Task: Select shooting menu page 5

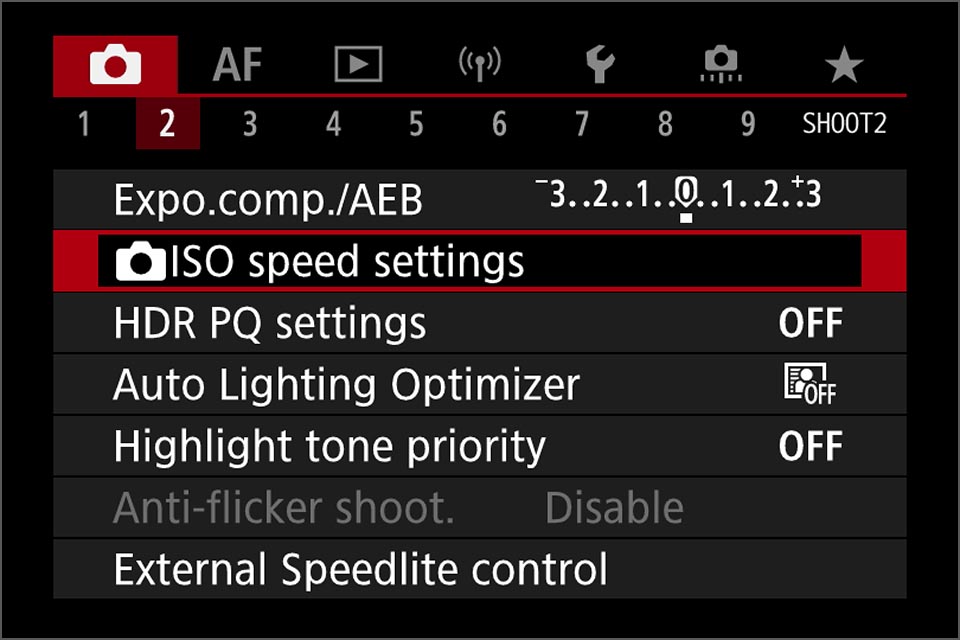Action: click(415, 124)
